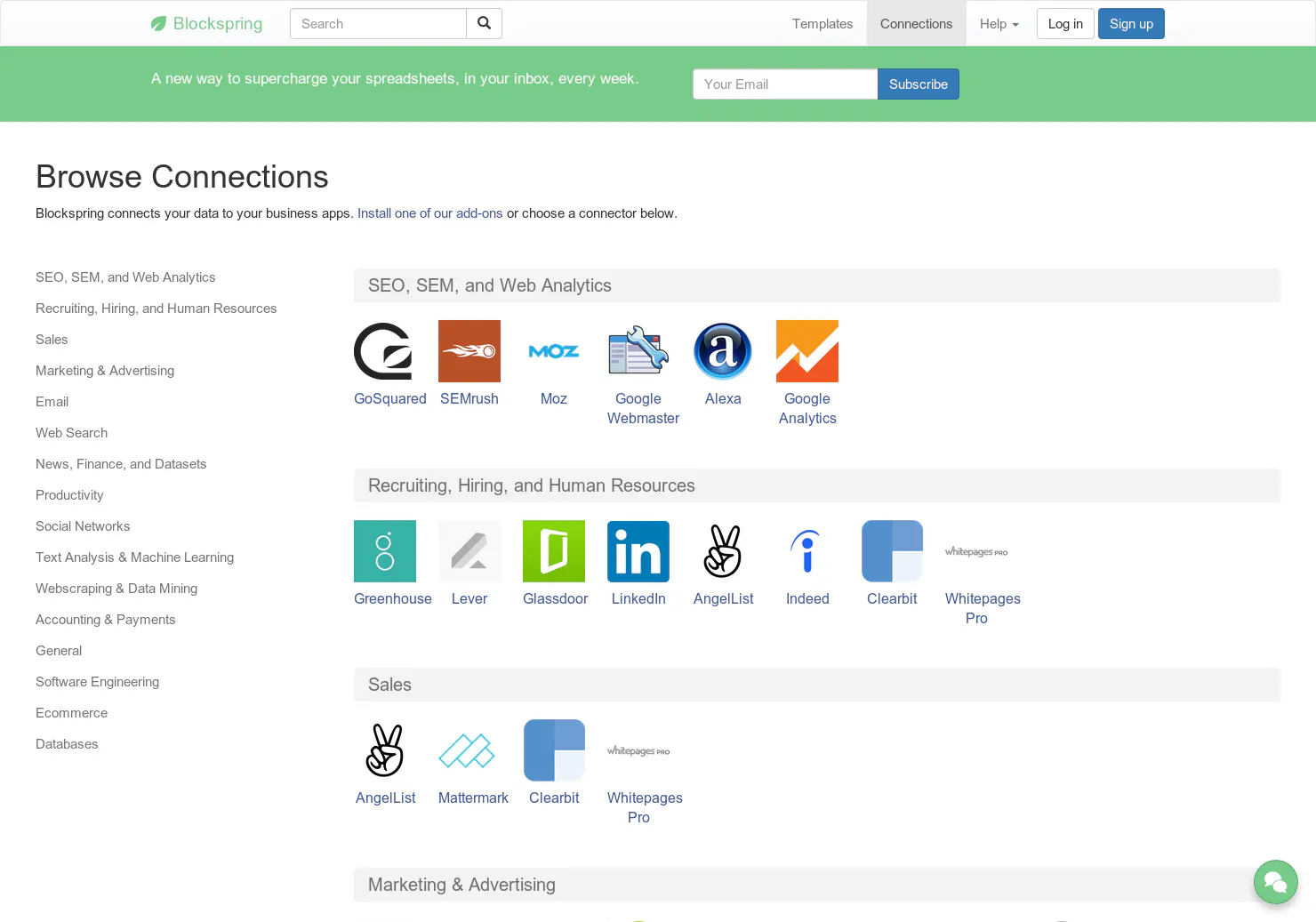Open the chat bubble widget
Viewport: 1316px width, 922px height.
click(x=1276, y=882)
